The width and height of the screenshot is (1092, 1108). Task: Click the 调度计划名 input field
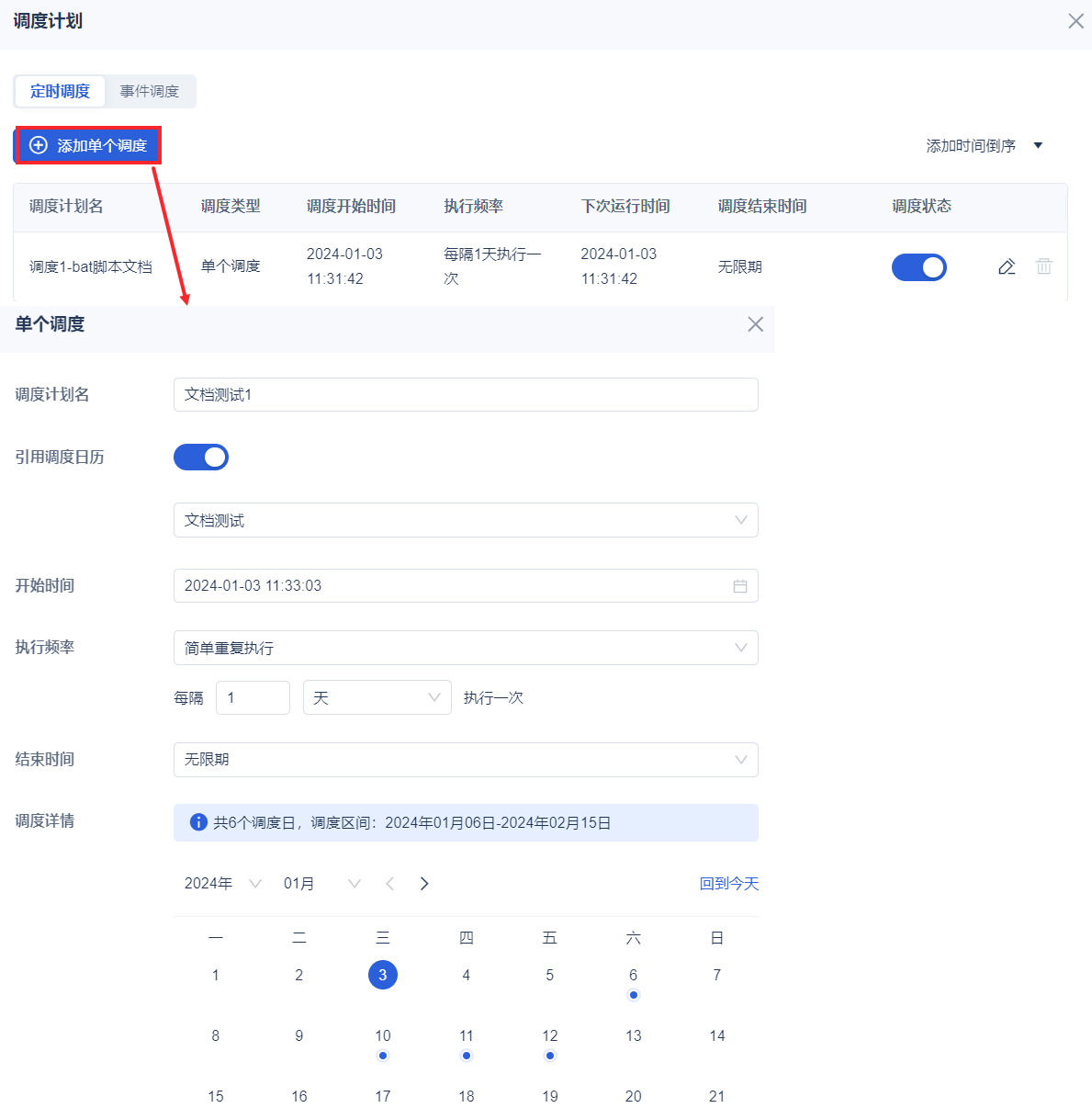click(466, 395)
